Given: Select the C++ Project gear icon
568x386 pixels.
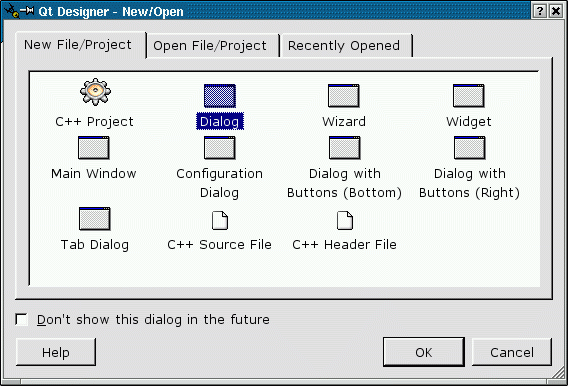Looking at the screenshot, I should click(95, 92).
